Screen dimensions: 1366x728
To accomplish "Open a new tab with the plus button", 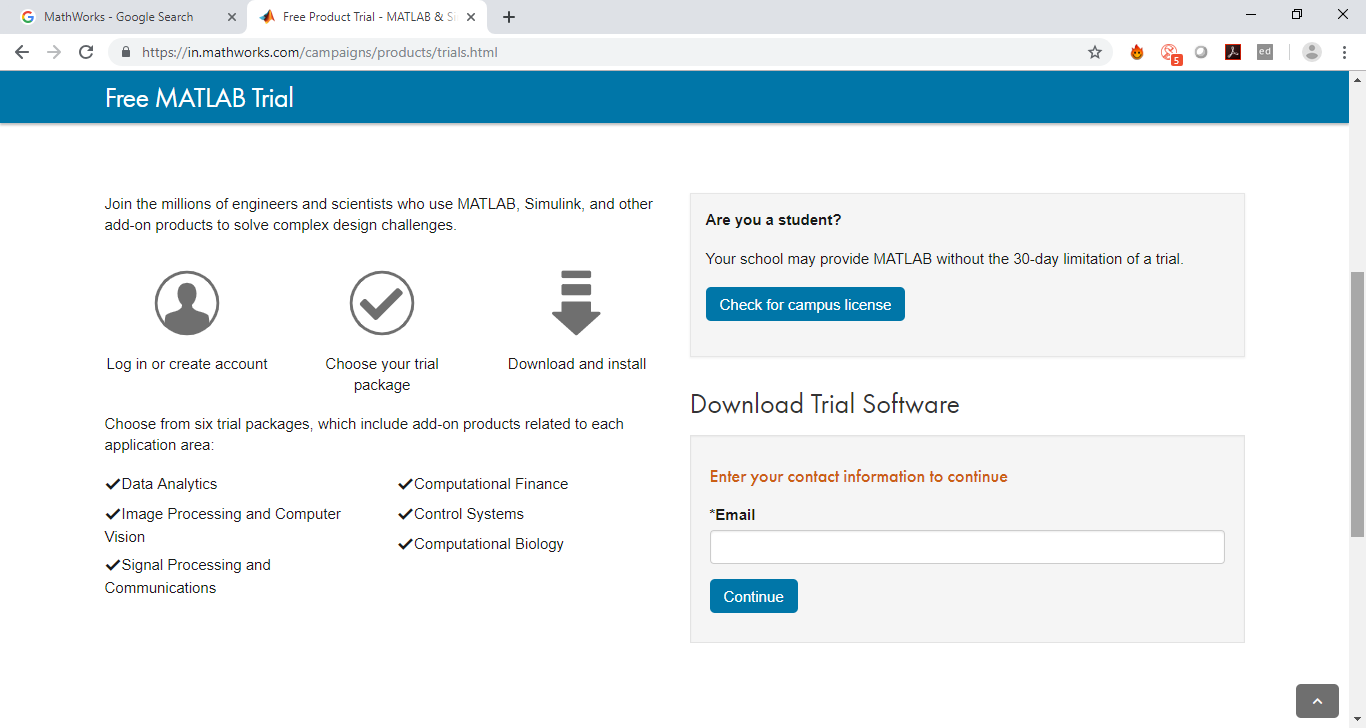I will (509, 17).
